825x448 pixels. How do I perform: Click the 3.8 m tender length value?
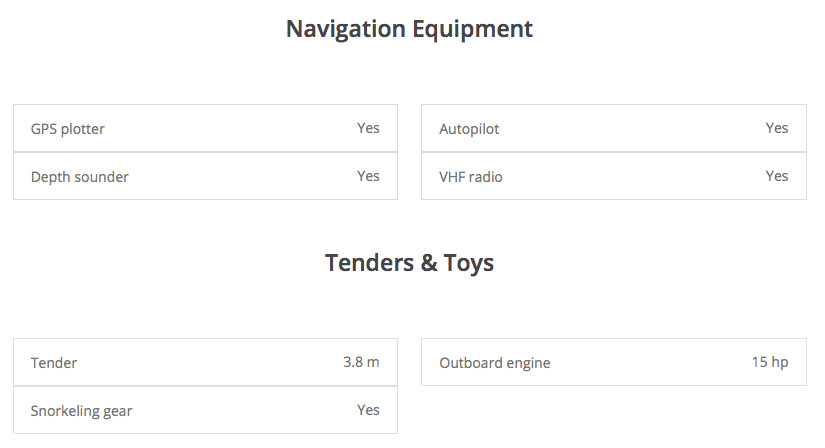(361, 362)
